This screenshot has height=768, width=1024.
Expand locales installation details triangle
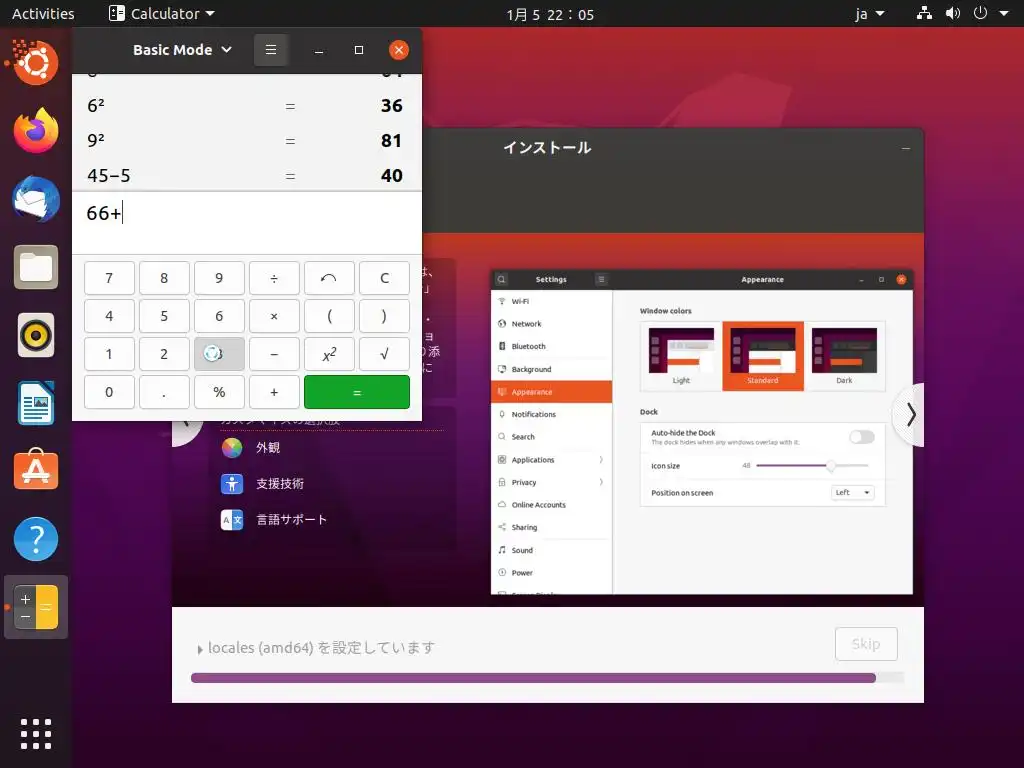[x=200, y=649]
